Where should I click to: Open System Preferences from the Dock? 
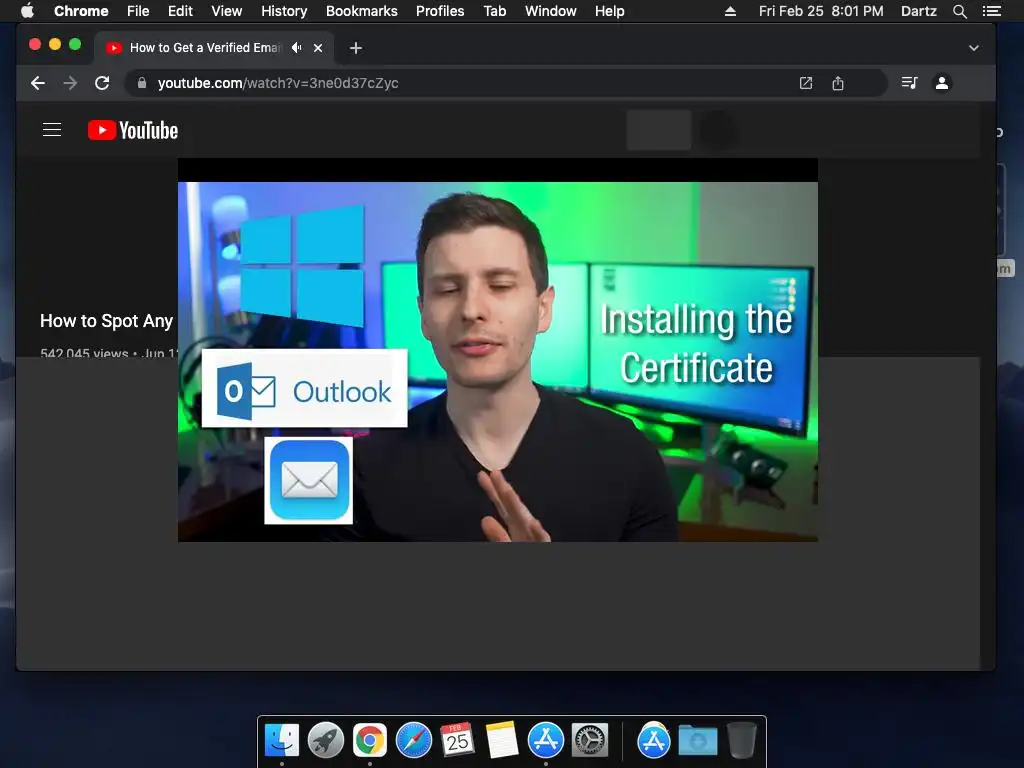(590, 741)
